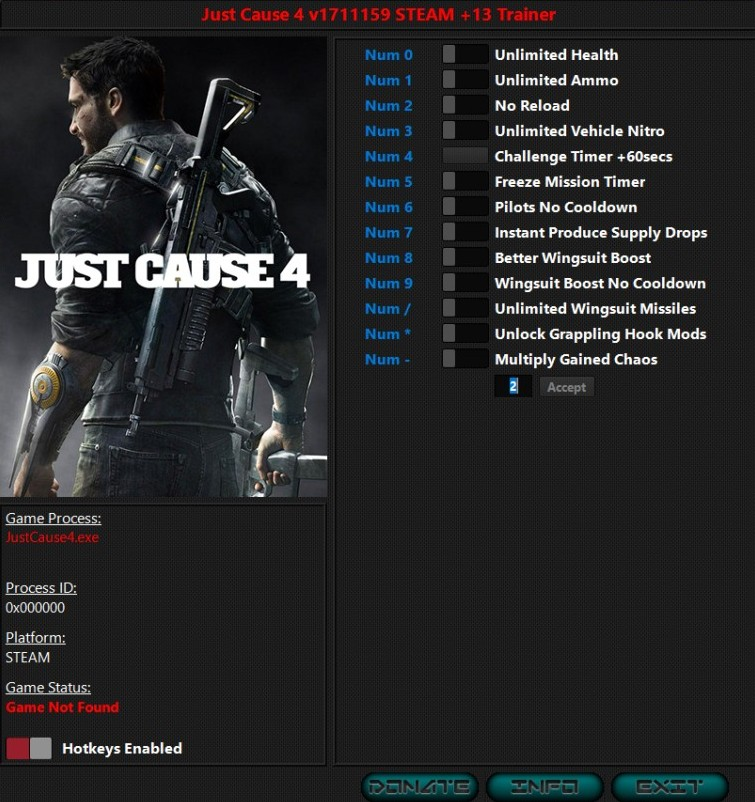Screen dimensions: 755x802
Task: Toggle Unlock Grappling Hook Mods
Action: point(465,333)
